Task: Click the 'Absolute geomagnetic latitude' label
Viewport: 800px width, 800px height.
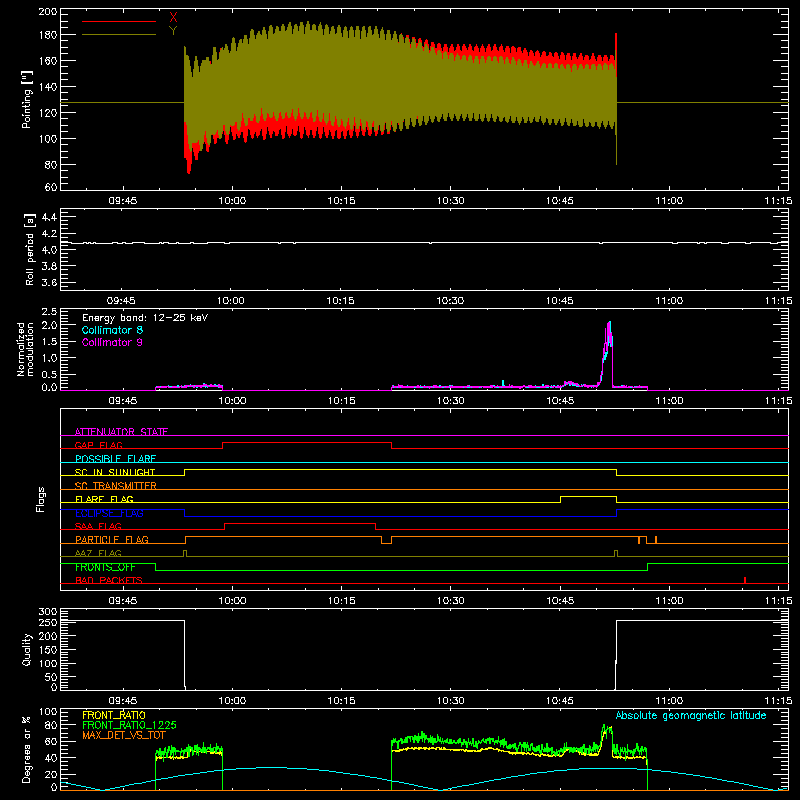Action: 691,715
